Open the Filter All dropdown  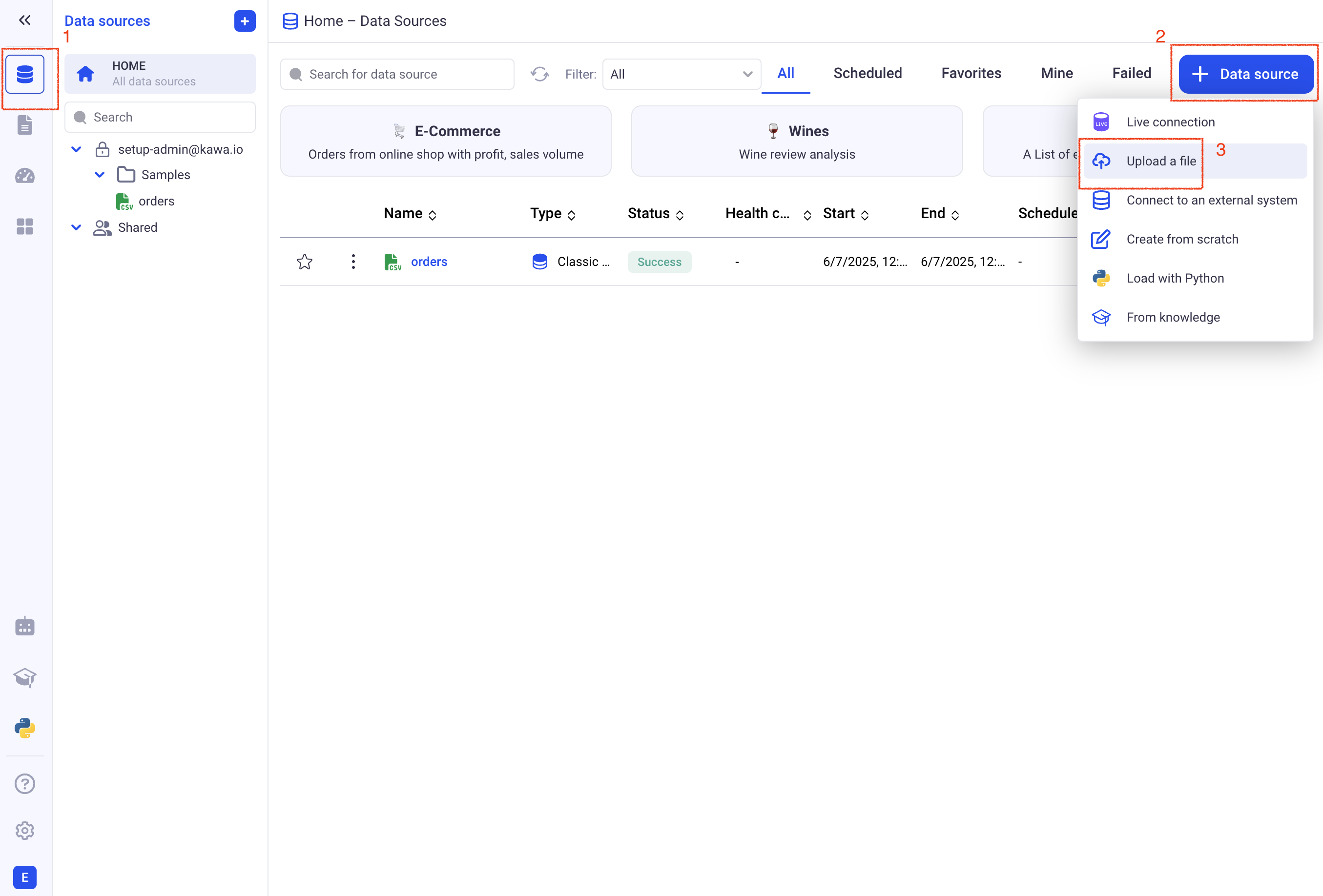click(x=681, y=74)
